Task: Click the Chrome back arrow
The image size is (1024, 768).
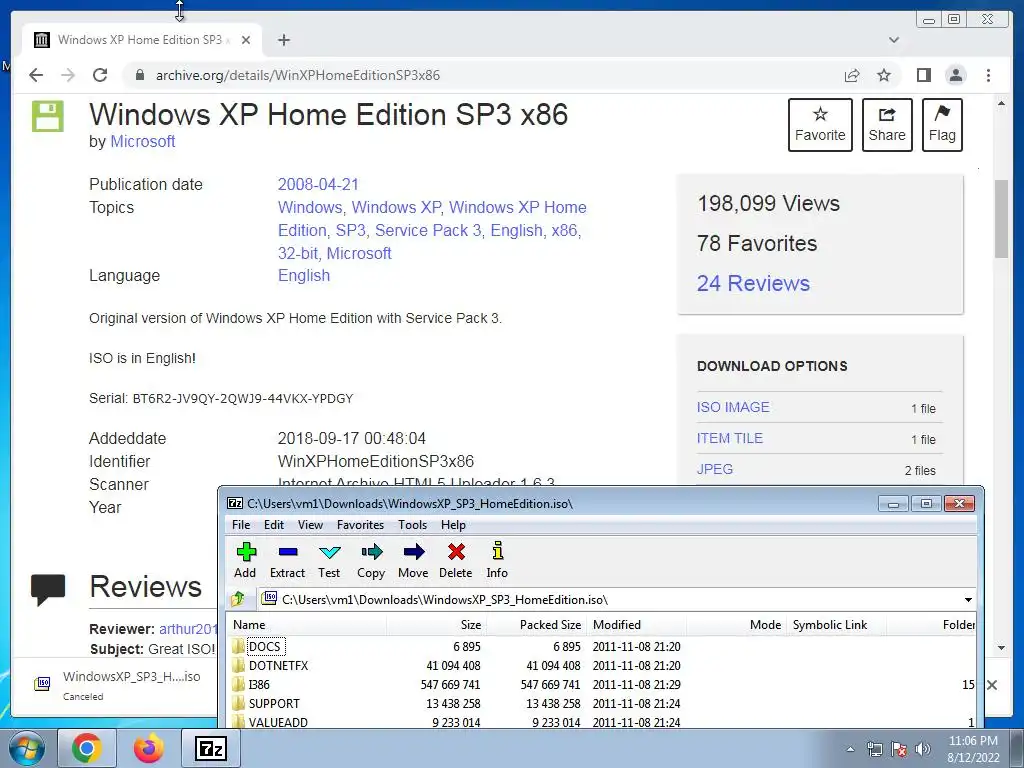Action: click(x=36, y=75)
